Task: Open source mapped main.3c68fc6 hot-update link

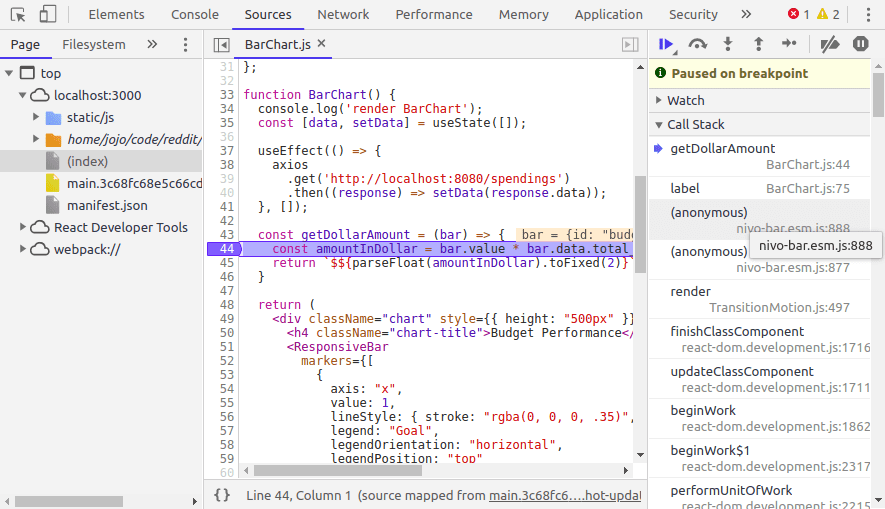Action: pyautogui.click(x=565, y=495)
